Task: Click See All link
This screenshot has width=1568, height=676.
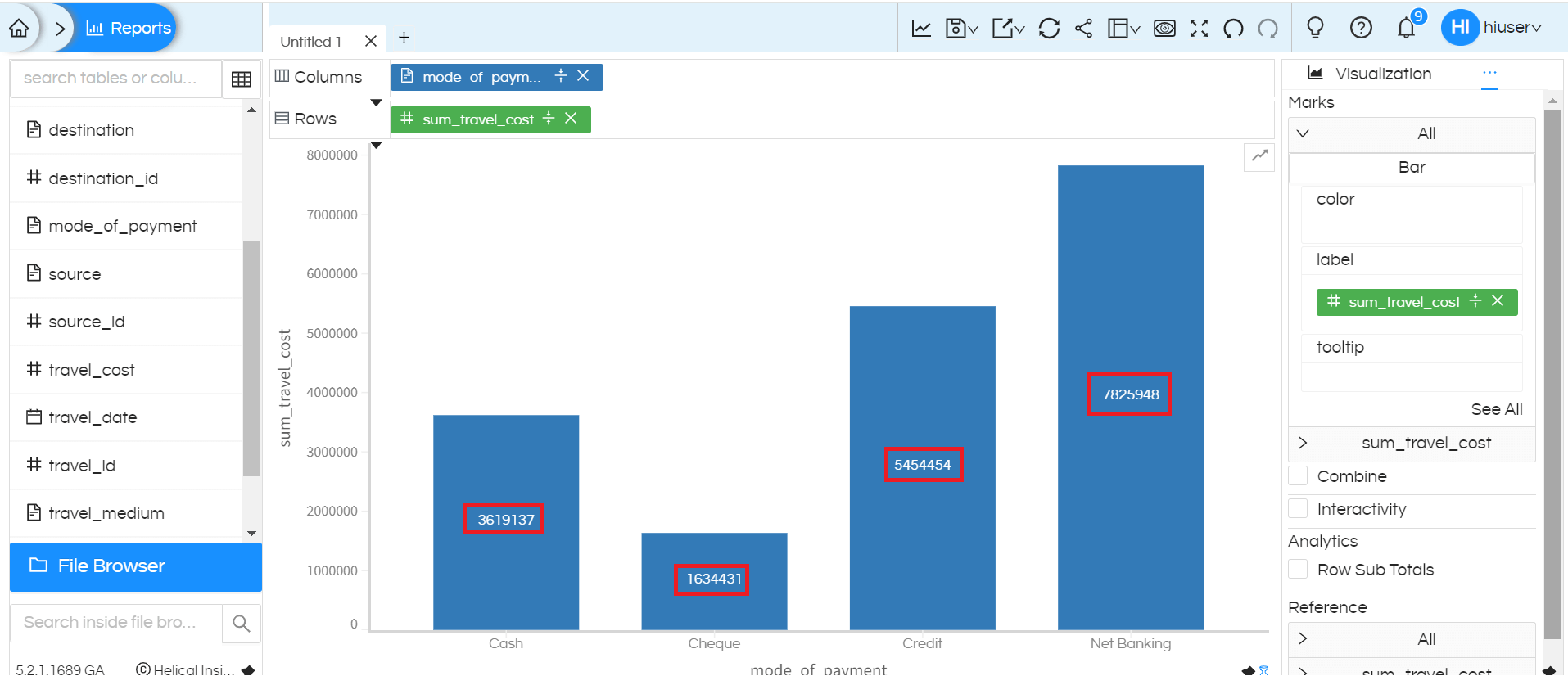Action: (x=1497, y=409)
